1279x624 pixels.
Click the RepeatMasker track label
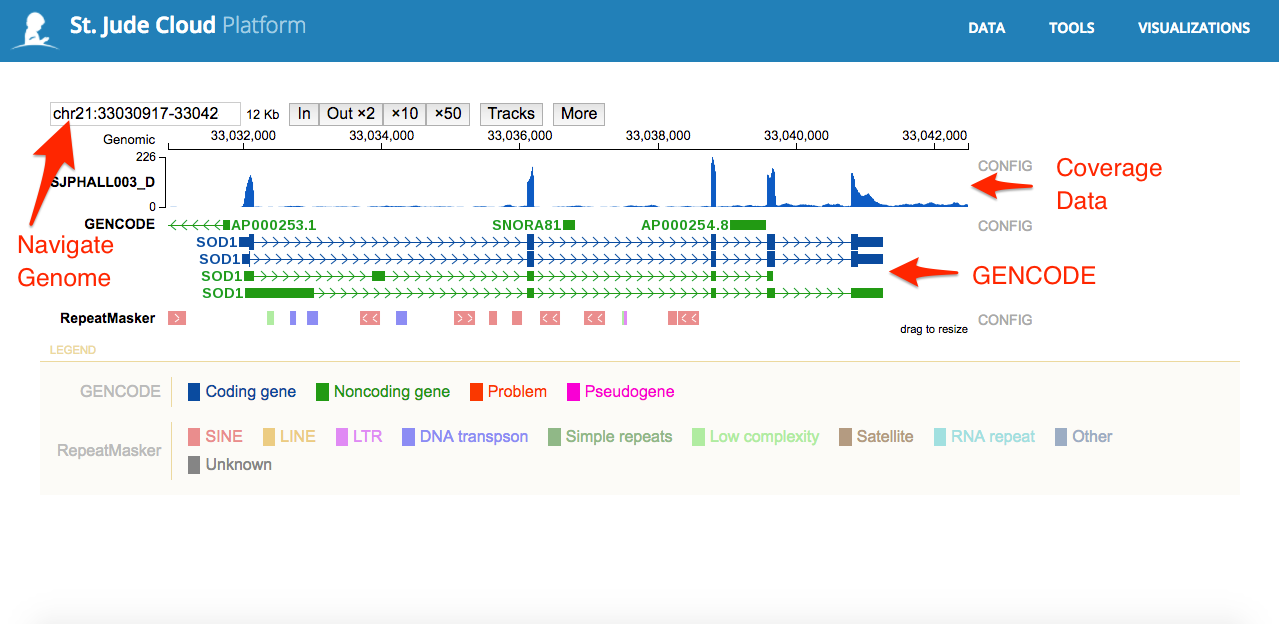tap(108, 318)
